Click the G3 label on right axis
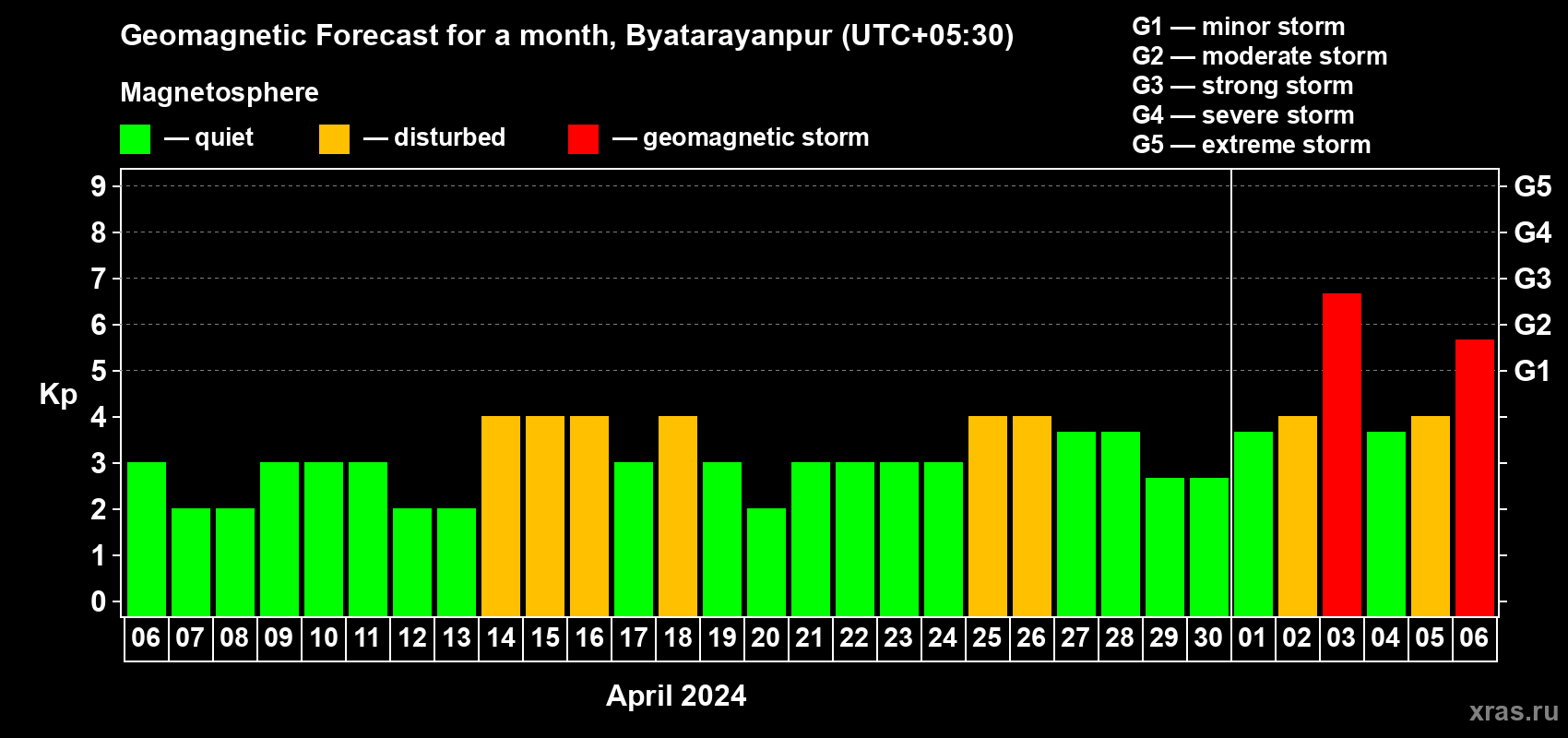The width and height of the screenshot is (1568, 738). point(1533,279)
